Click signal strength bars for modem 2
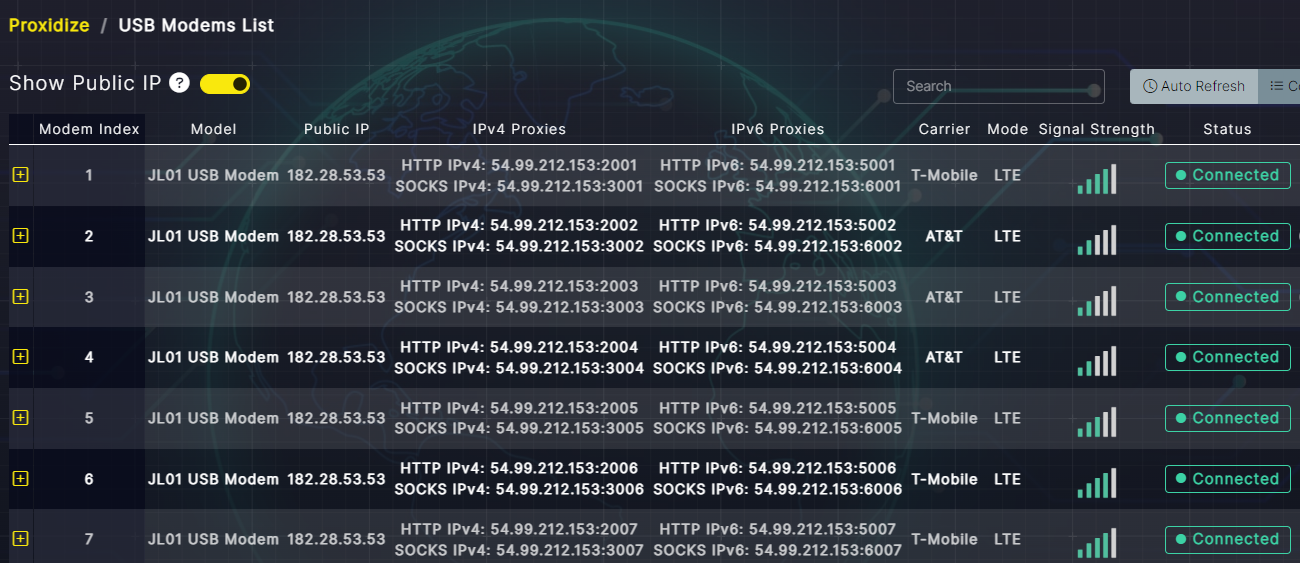 point(1097,240)
